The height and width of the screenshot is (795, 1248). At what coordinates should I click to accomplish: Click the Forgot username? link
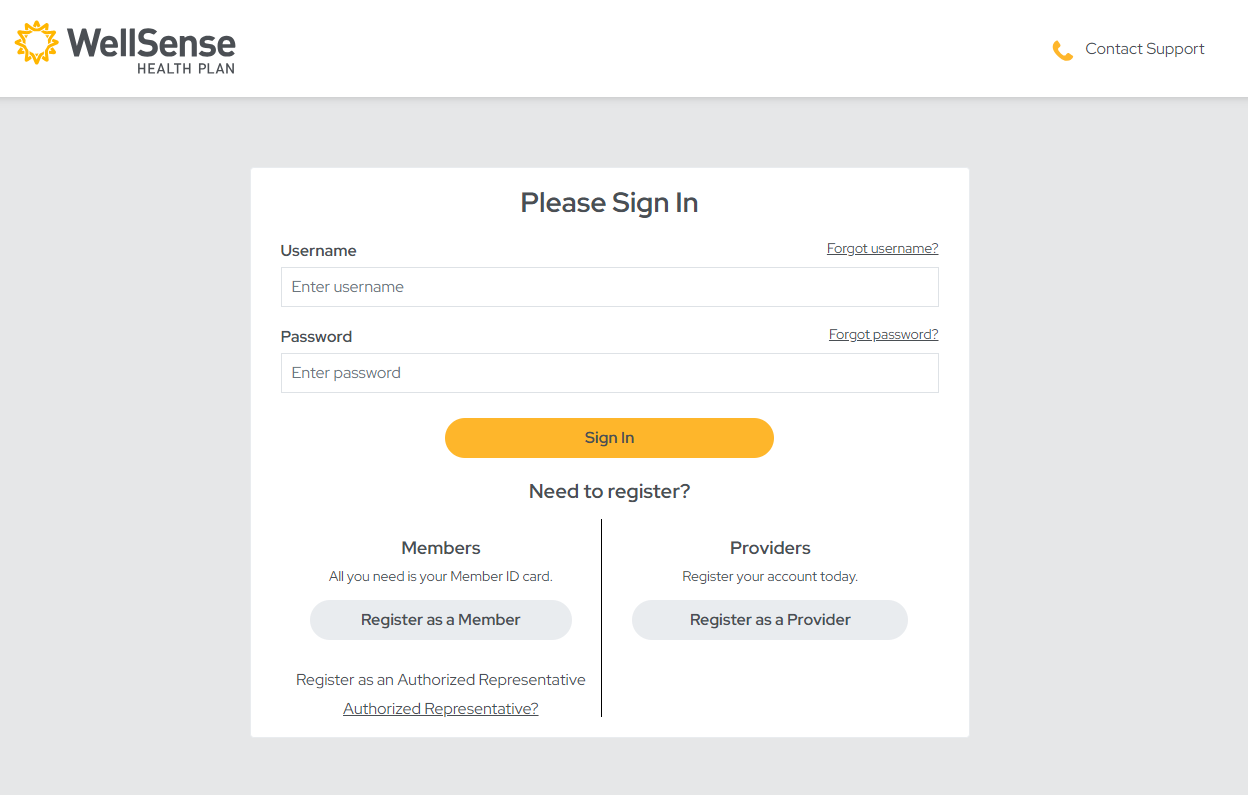[882, 248]
